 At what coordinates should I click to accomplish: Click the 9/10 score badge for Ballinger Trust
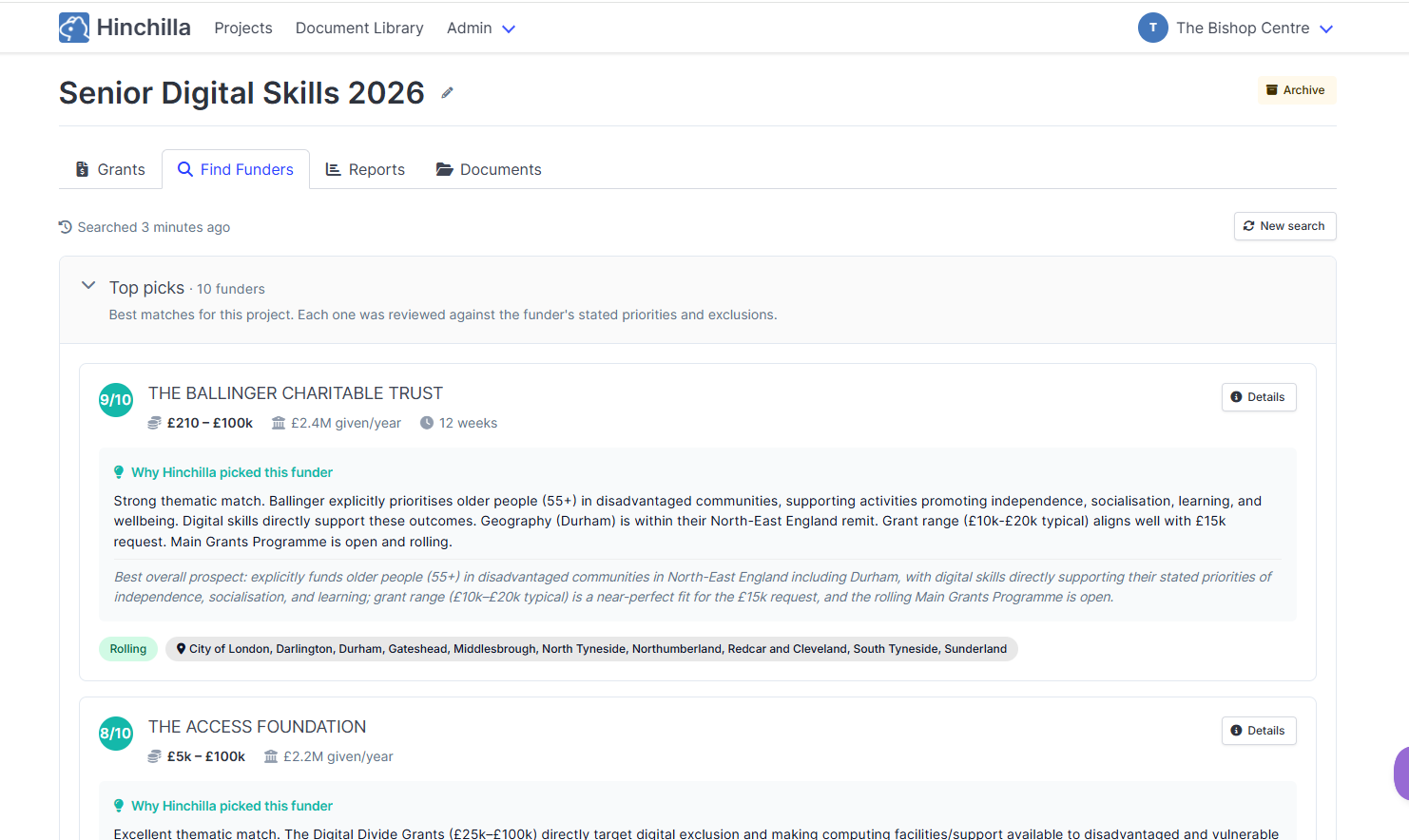point(116,400)
